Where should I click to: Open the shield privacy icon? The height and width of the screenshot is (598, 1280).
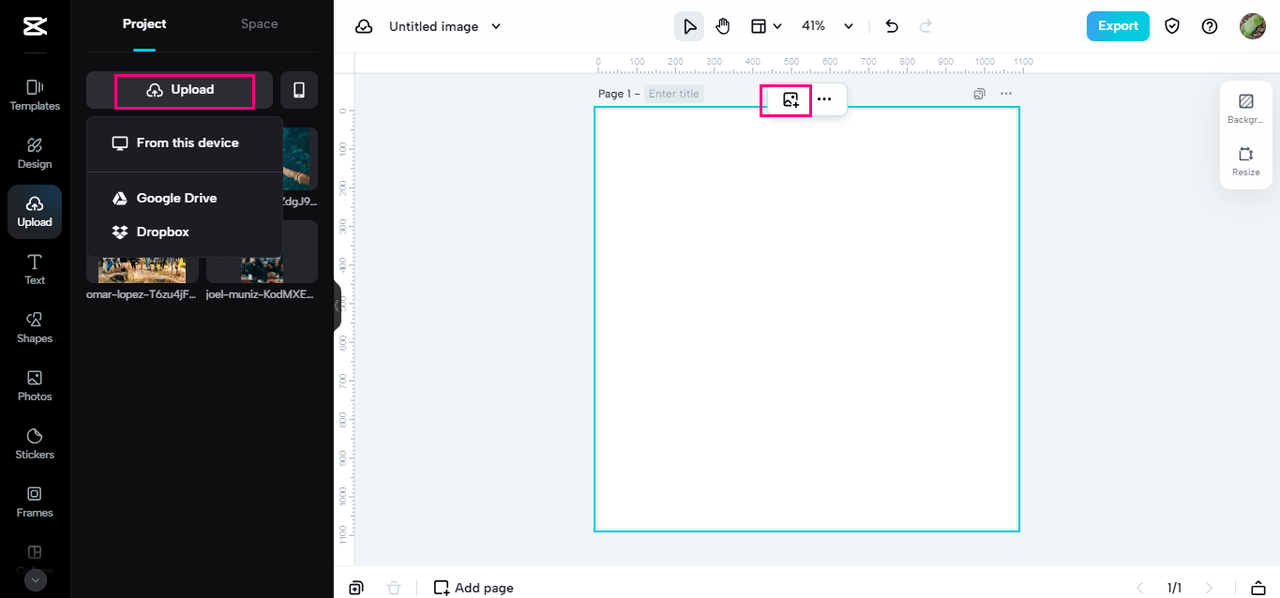tap(1172, 26)
